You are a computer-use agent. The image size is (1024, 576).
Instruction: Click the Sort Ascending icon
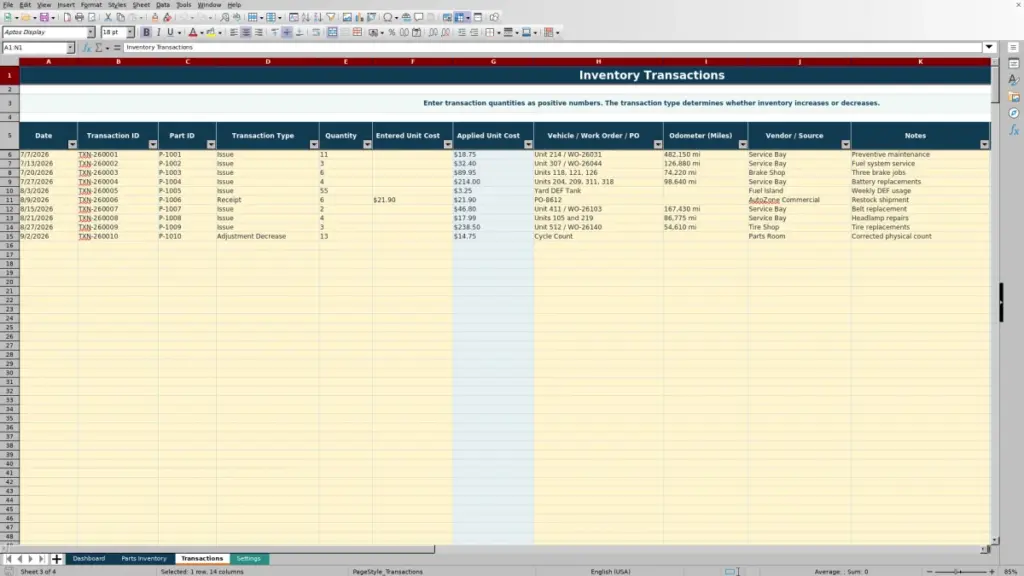(x=306, y=17)
